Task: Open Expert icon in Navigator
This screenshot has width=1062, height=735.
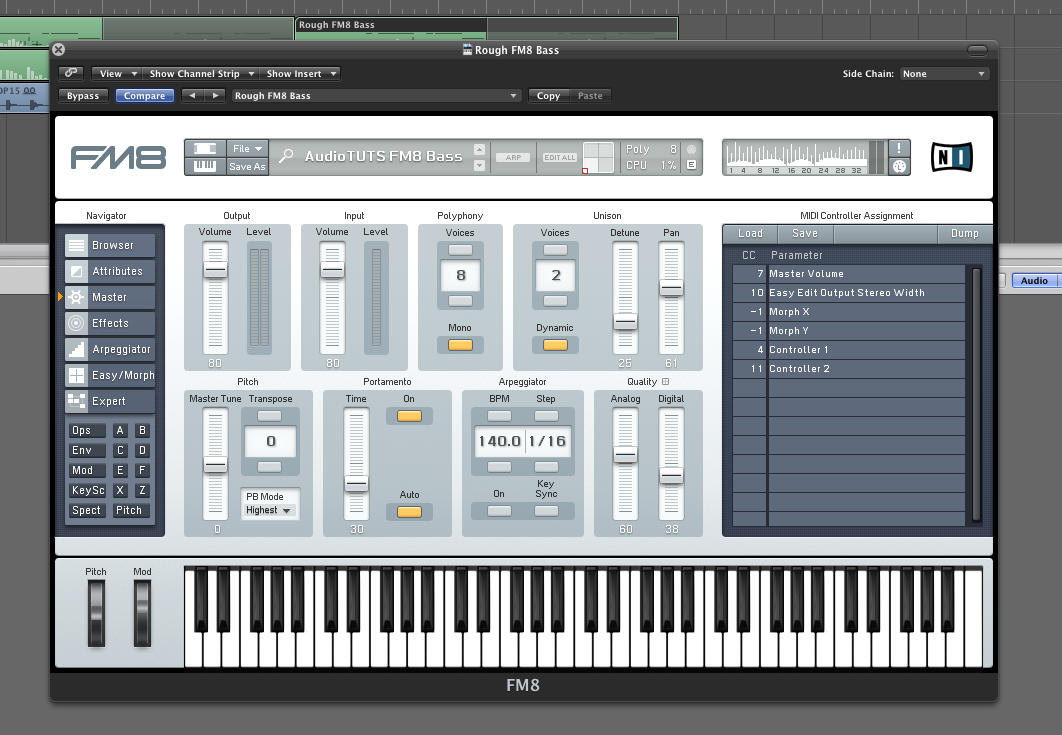Action: (76, 401)
